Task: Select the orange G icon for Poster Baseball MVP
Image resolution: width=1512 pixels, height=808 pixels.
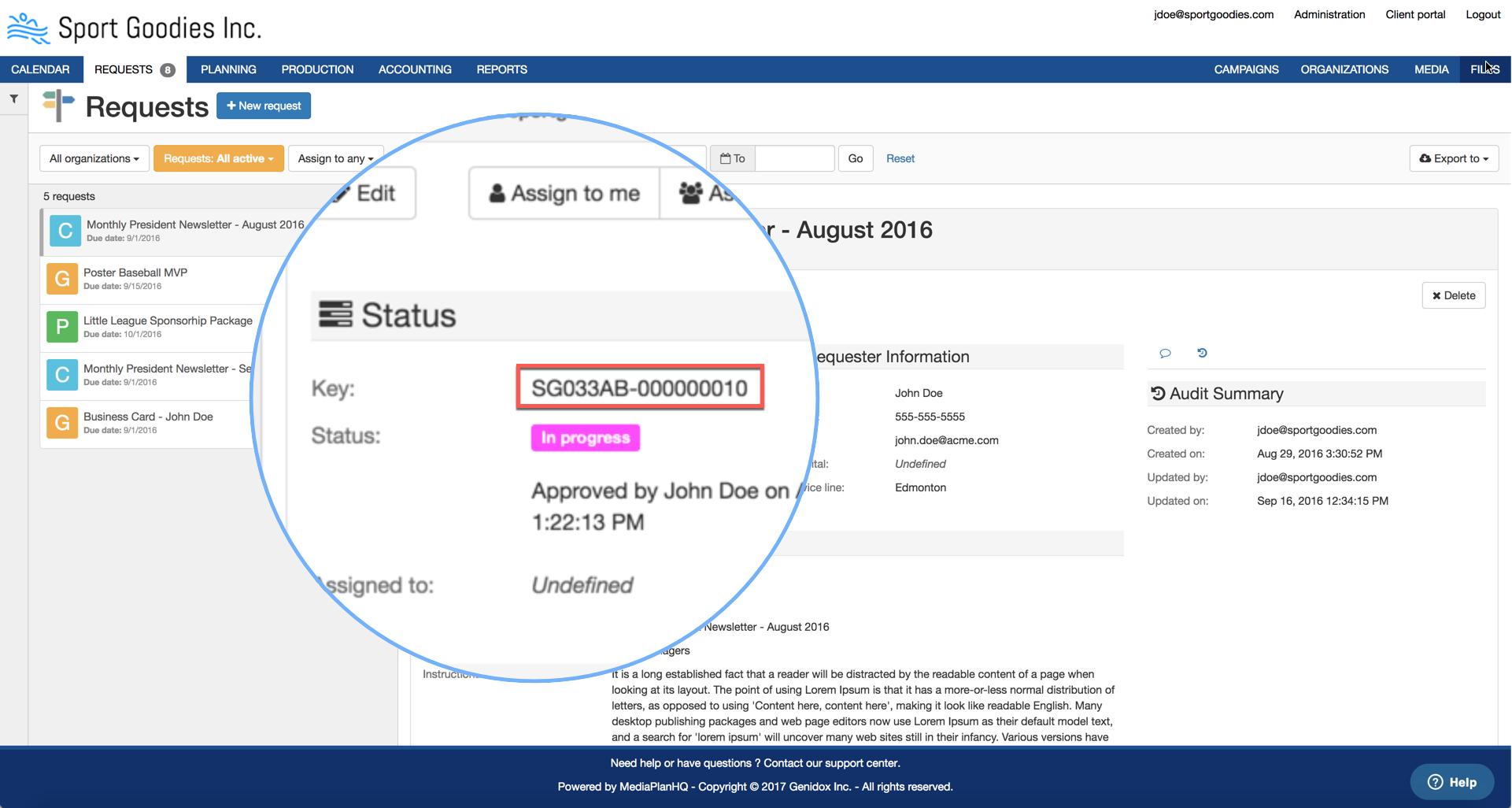Action: click(62, 279)
